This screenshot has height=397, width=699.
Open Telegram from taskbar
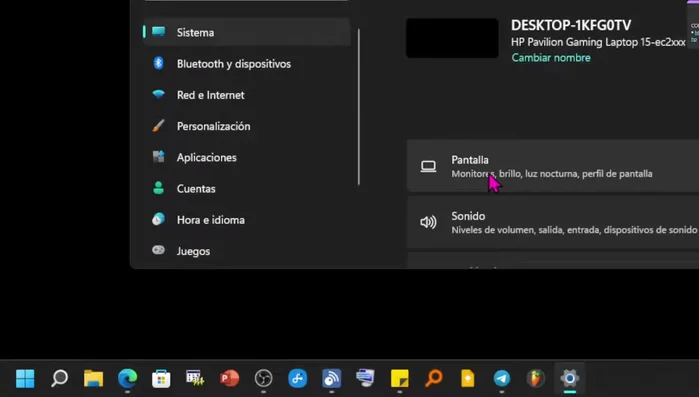click(x=502, y=378)
